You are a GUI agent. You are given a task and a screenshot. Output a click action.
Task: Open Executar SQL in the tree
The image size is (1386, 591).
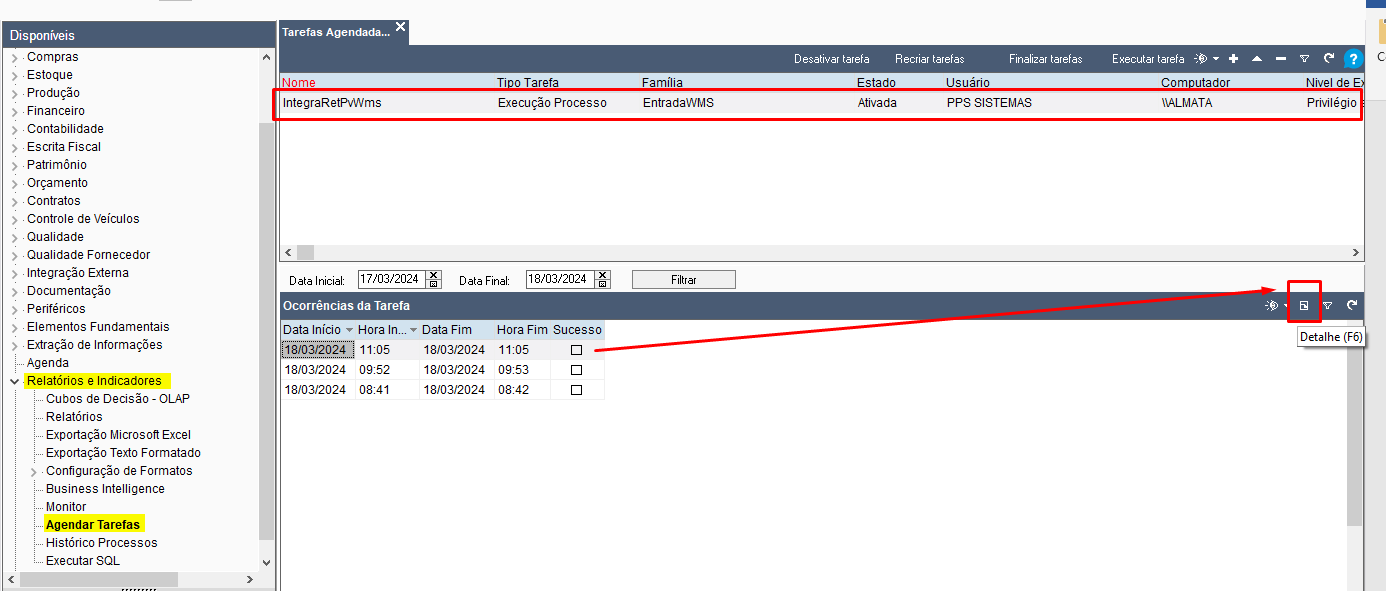[83, 561]
